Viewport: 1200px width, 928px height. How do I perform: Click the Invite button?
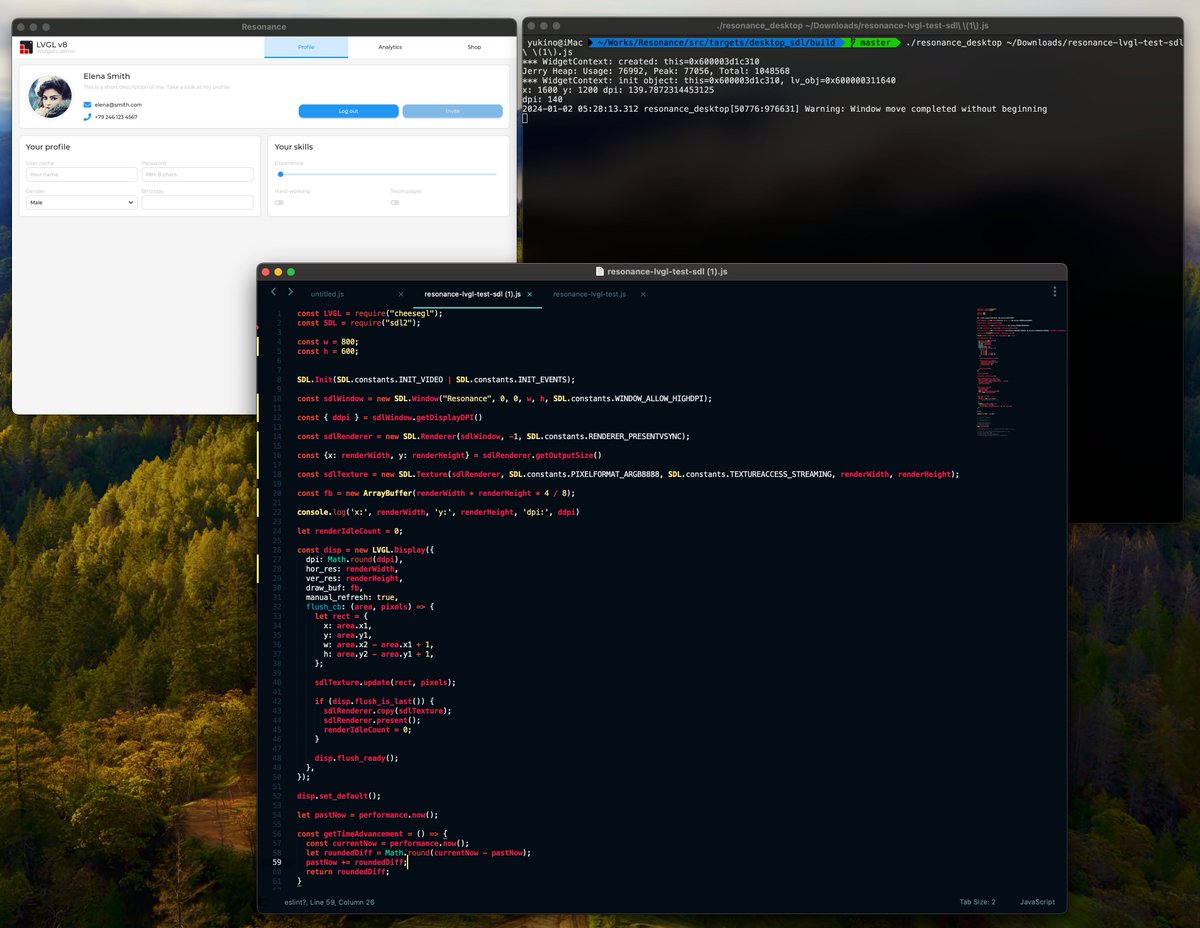(x=453, y=111)
